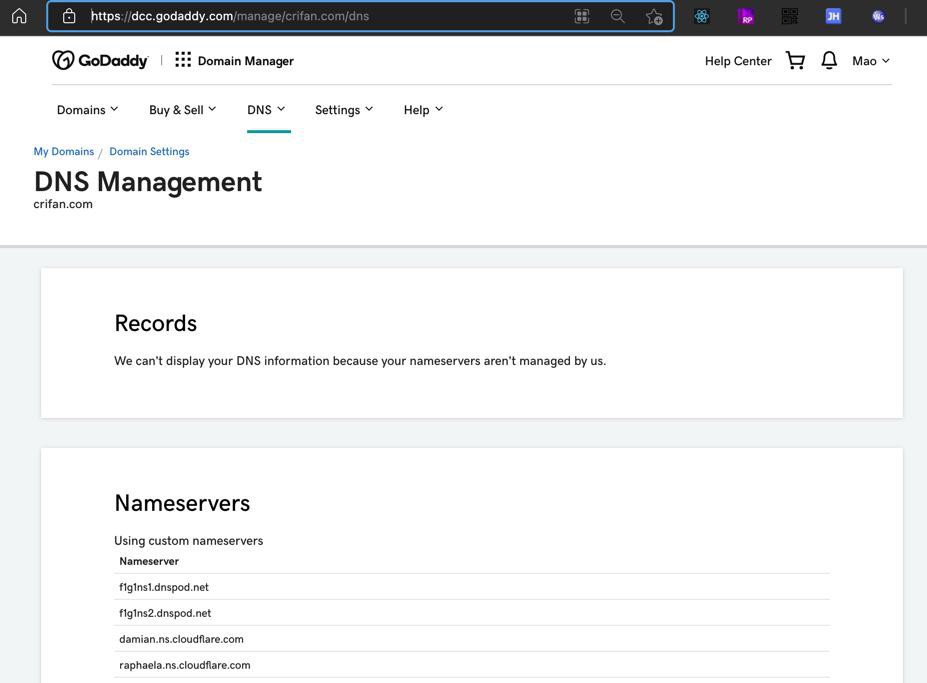This screenshot has height=683, width=927.
Task: Open the round purple extension icon
Action: (878, 16)
